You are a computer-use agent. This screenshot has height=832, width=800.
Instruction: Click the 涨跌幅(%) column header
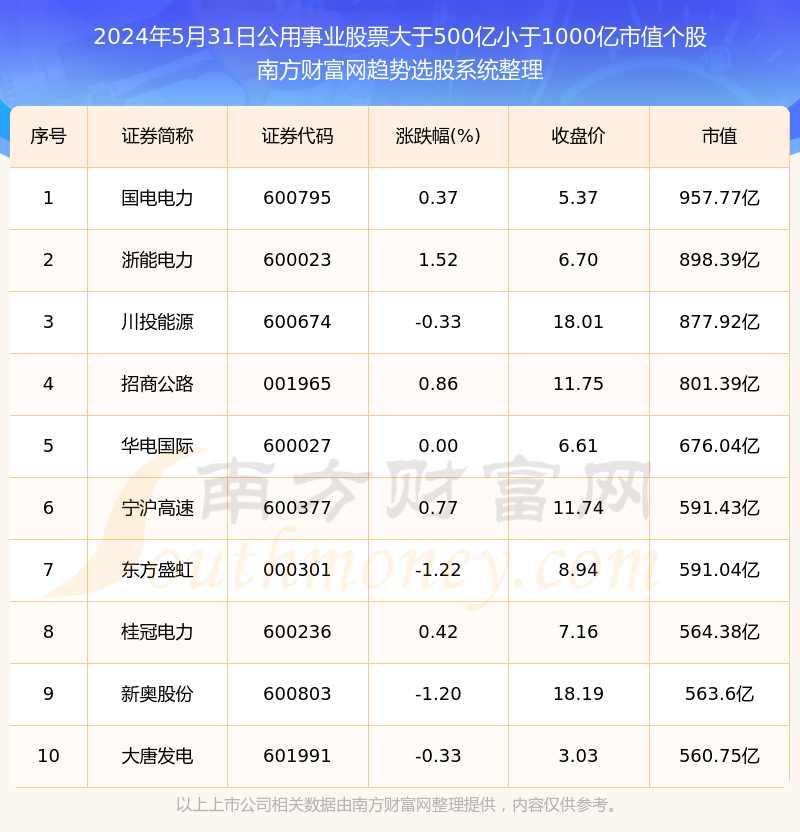[x=438, y=136]
